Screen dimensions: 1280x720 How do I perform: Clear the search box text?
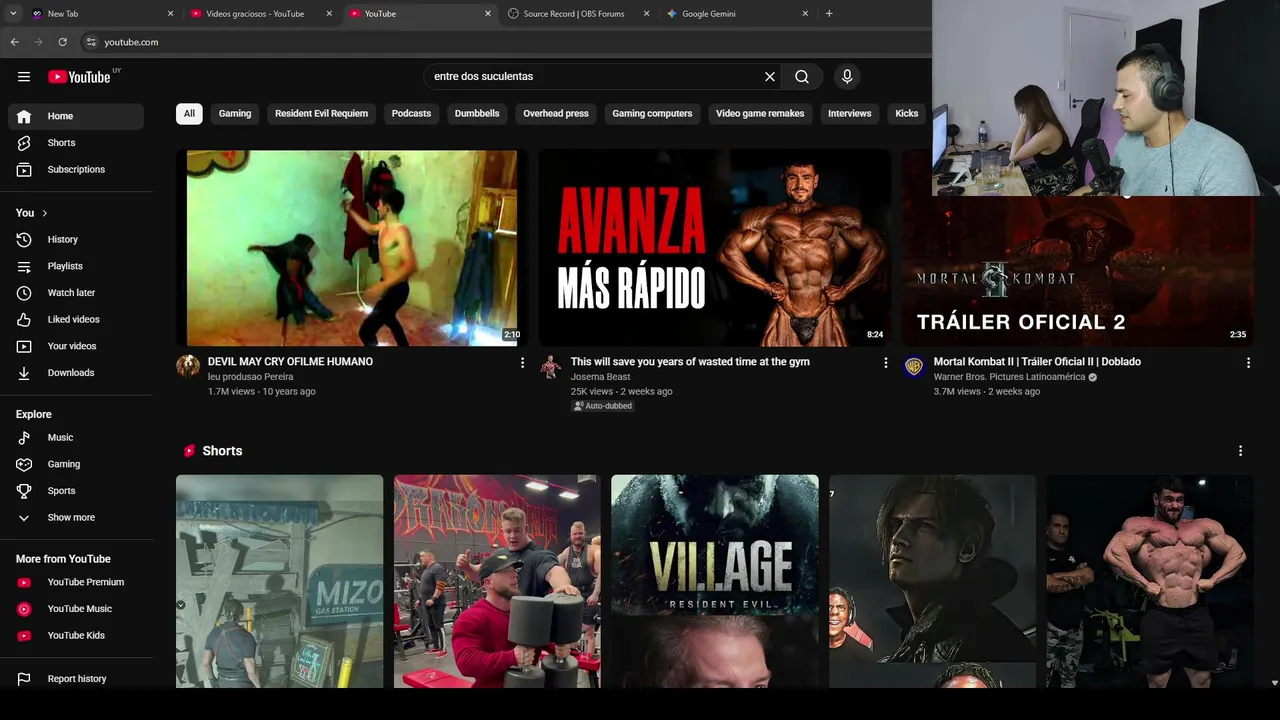(x=770, y=77)
